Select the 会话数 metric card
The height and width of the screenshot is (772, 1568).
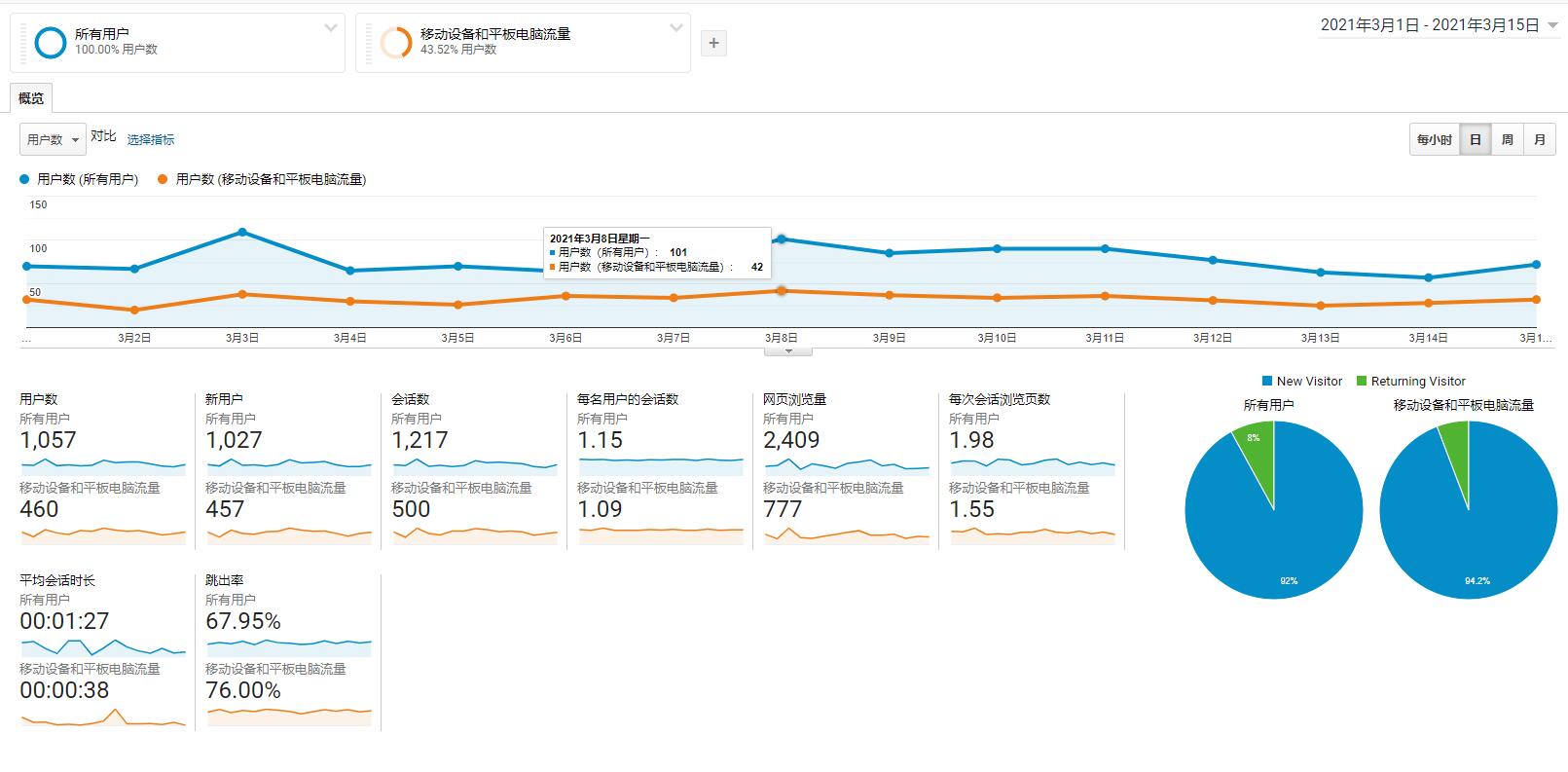(474, 470)
